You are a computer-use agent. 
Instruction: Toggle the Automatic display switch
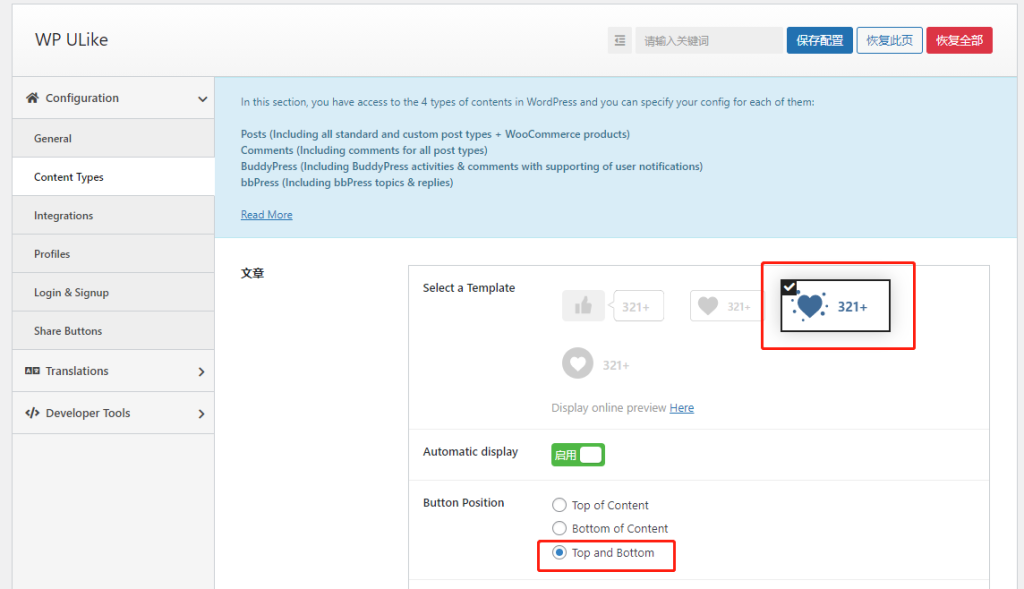[578, 455]
